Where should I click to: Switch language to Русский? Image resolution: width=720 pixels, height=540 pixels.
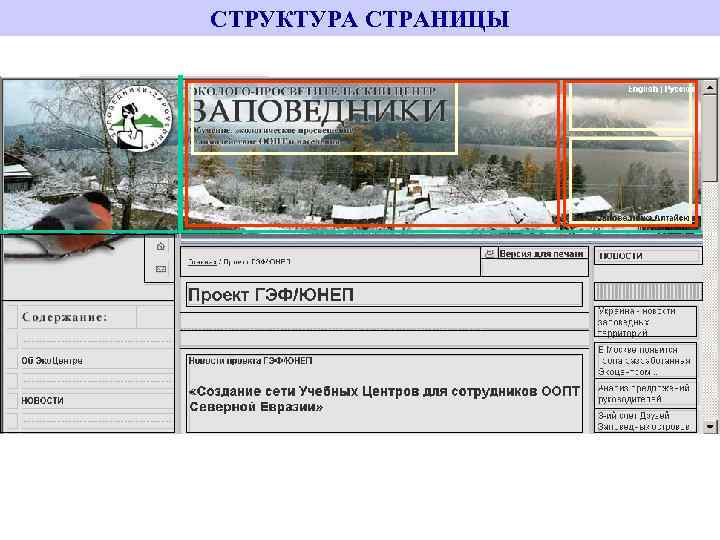pyautogui.click(x=679, y=89)
